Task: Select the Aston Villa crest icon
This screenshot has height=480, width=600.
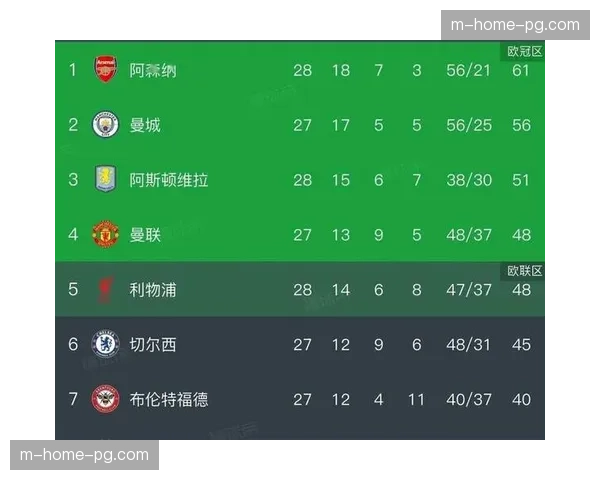Action: coord(105,180)
